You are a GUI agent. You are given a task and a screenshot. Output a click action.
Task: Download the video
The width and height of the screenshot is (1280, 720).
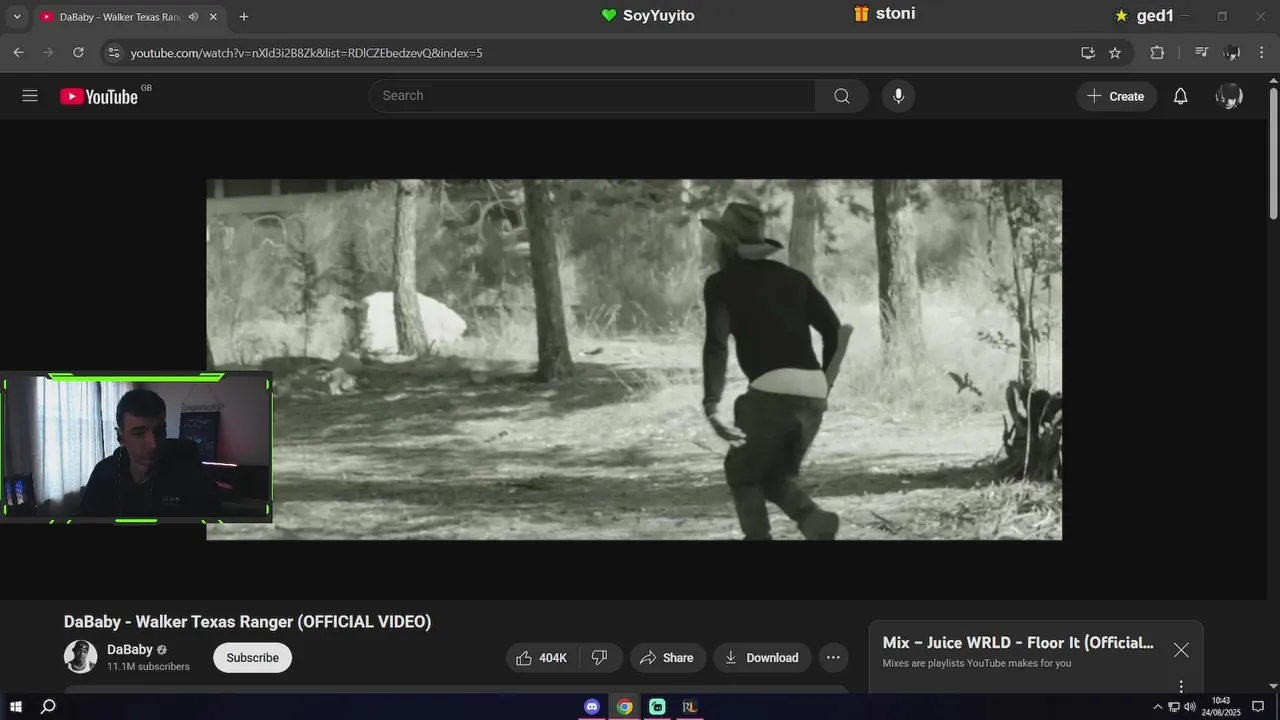pos(762,658)
